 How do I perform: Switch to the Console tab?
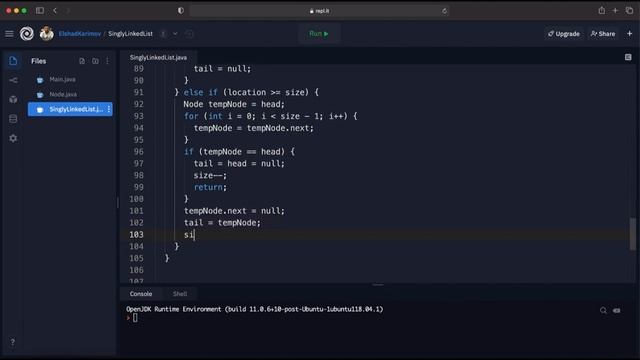[x=141, y=294]
